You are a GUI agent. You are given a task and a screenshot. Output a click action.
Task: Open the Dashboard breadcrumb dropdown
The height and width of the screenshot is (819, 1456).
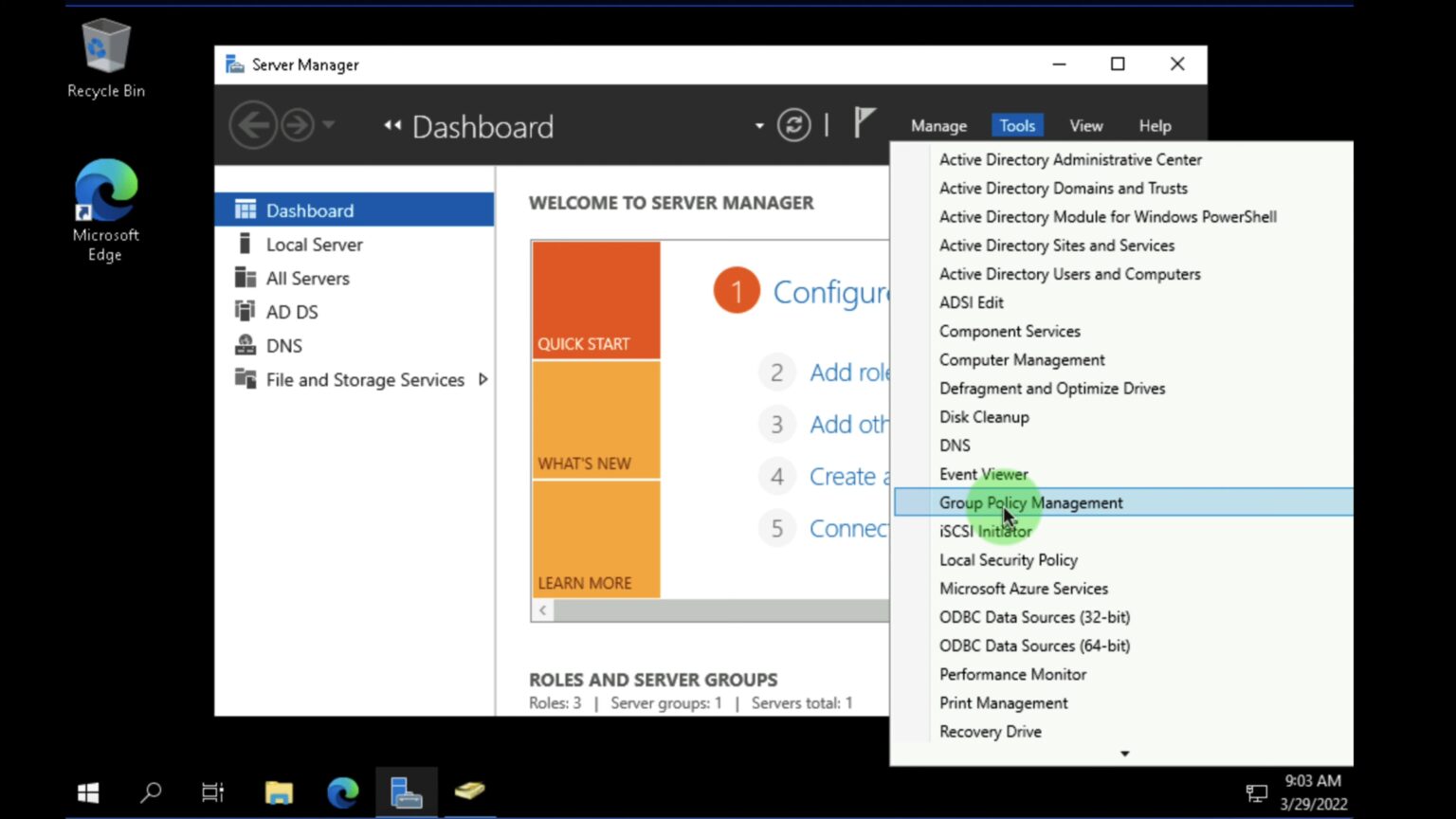pos(758,125)
